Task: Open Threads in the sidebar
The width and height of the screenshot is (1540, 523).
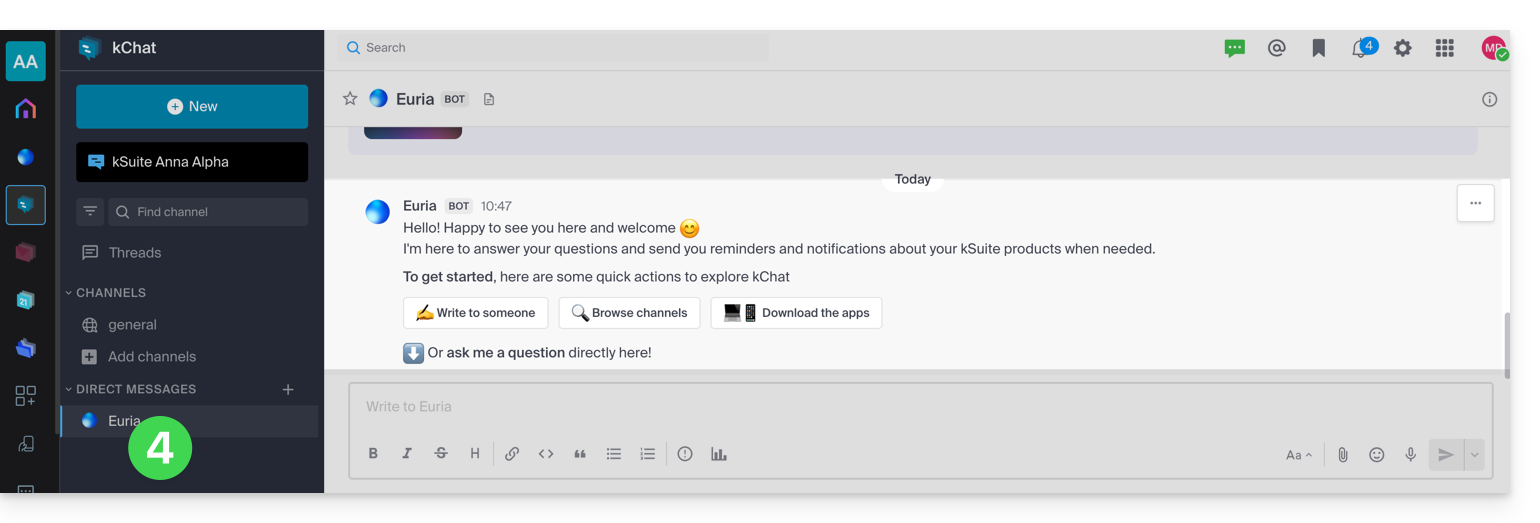Action: pyautogui.click(x=134, y=253)
